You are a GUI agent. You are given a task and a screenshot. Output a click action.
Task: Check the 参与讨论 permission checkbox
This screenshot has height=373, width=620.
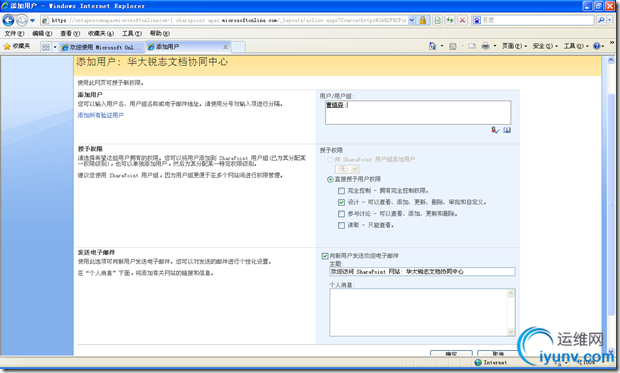[x=341, y=214]
